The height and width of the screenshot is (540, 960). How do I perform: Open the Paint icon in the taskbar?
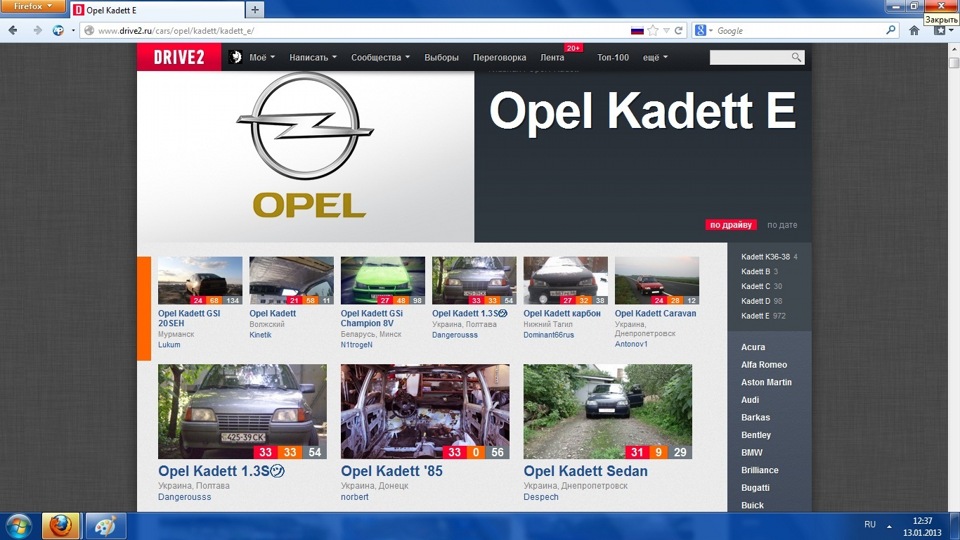point(105,526)
